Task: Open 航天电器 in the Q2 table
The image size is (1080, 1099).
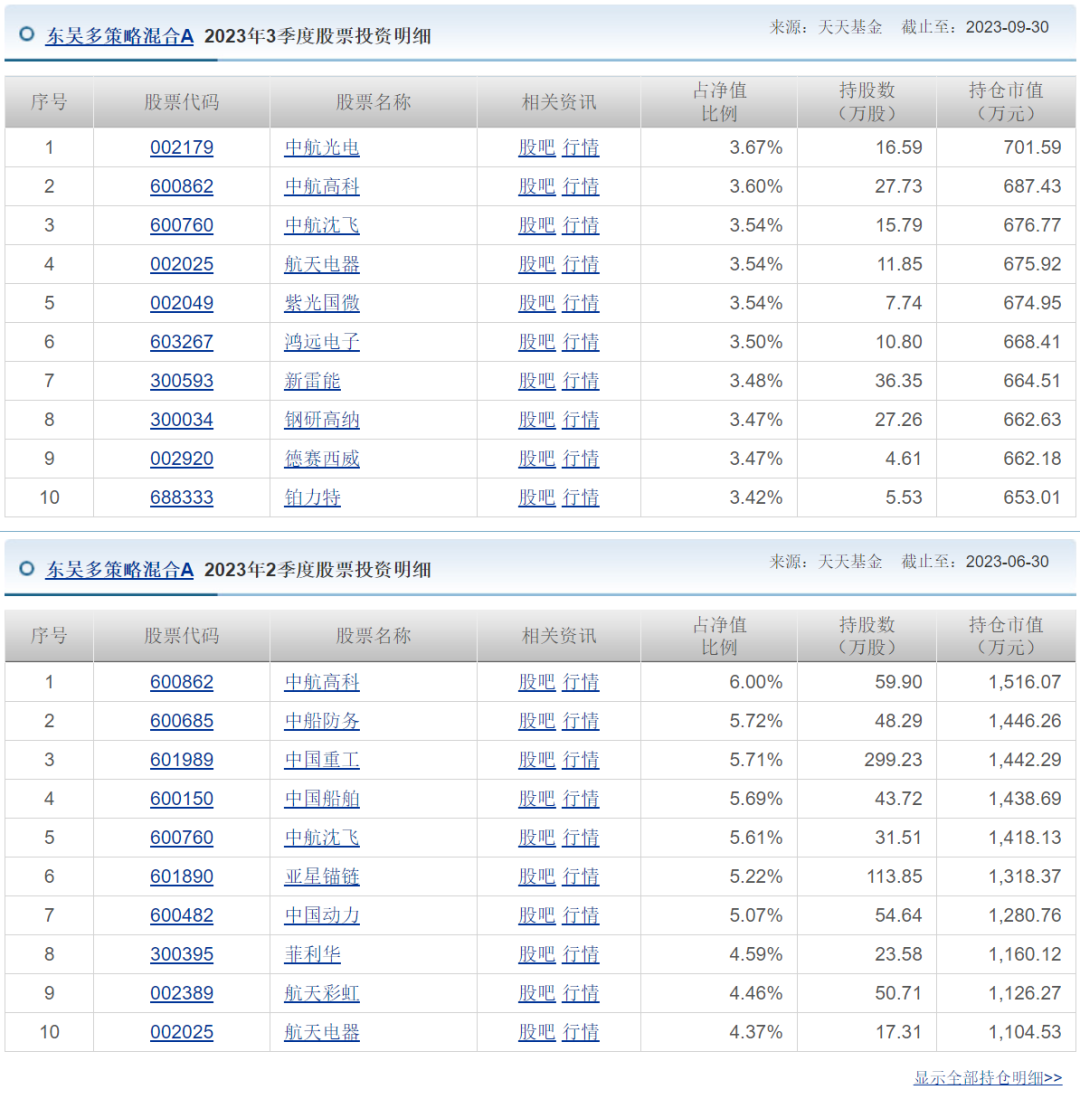Action: (322, 1032)
